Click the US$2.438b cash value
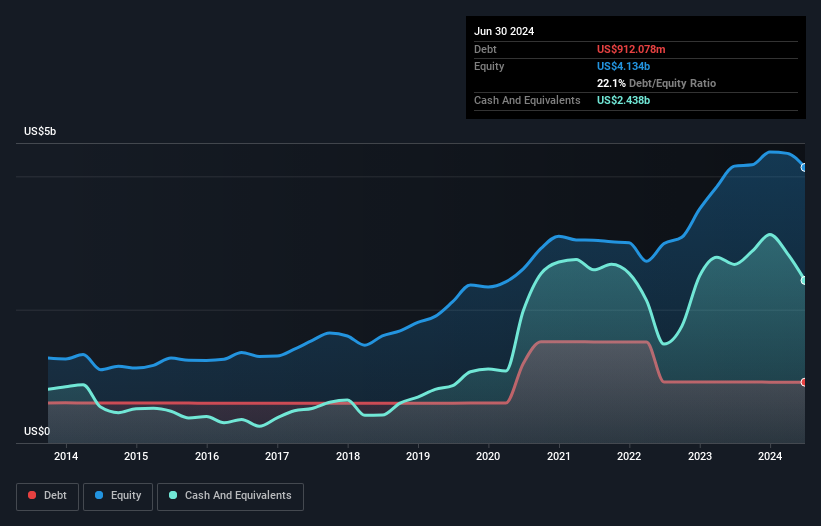821x526 pixels. pos(623,100)
